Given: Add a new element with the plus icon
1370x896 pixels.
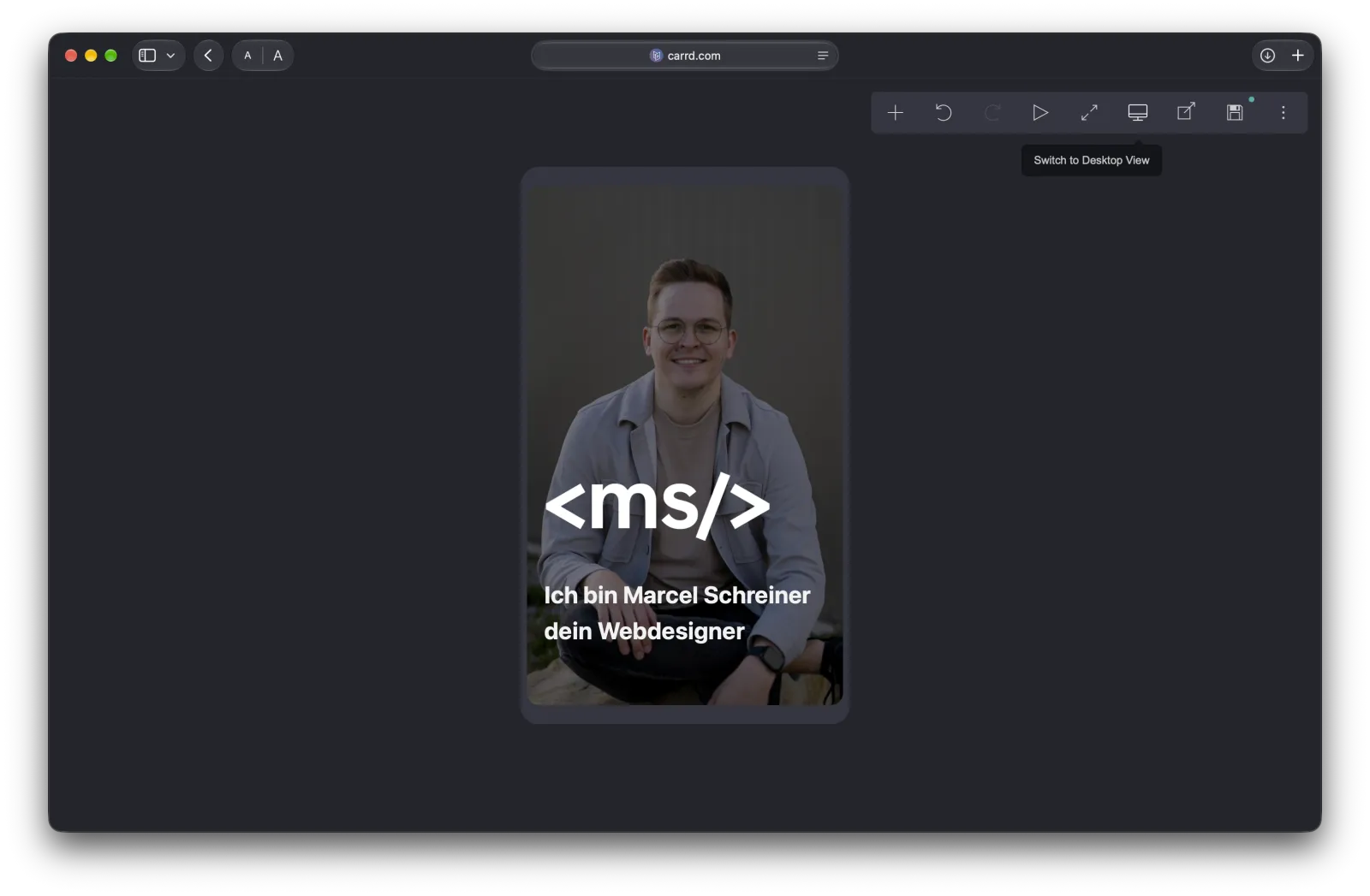Looking at the screenshot, I should 895,113.
